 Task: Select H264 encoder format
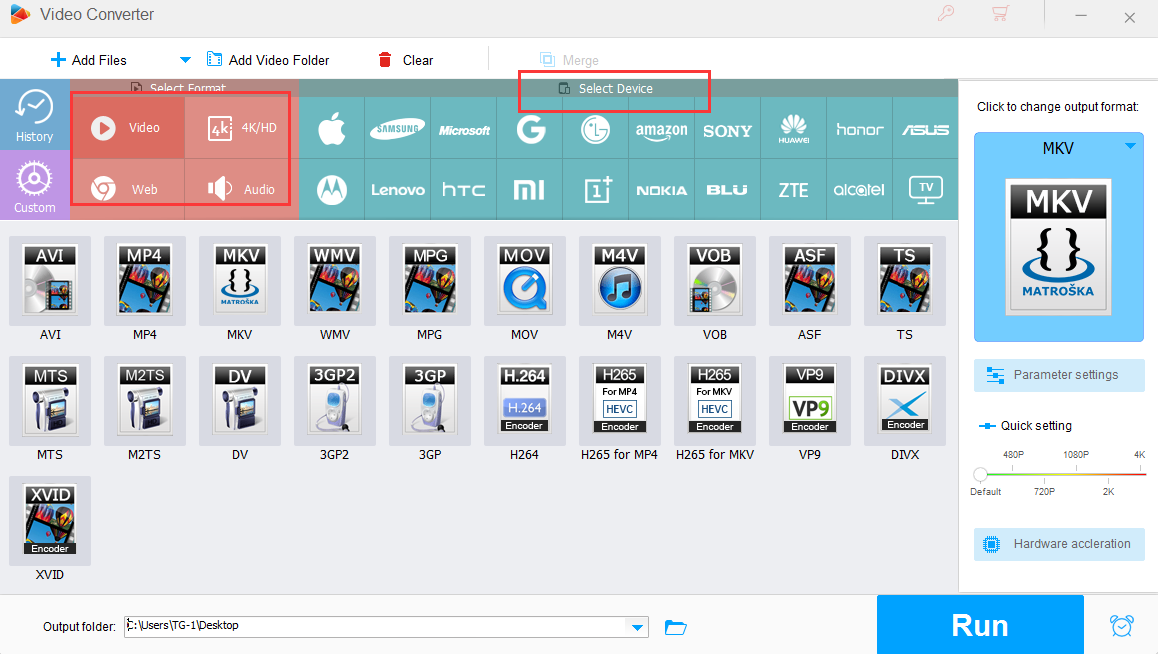tap(524, 401)
